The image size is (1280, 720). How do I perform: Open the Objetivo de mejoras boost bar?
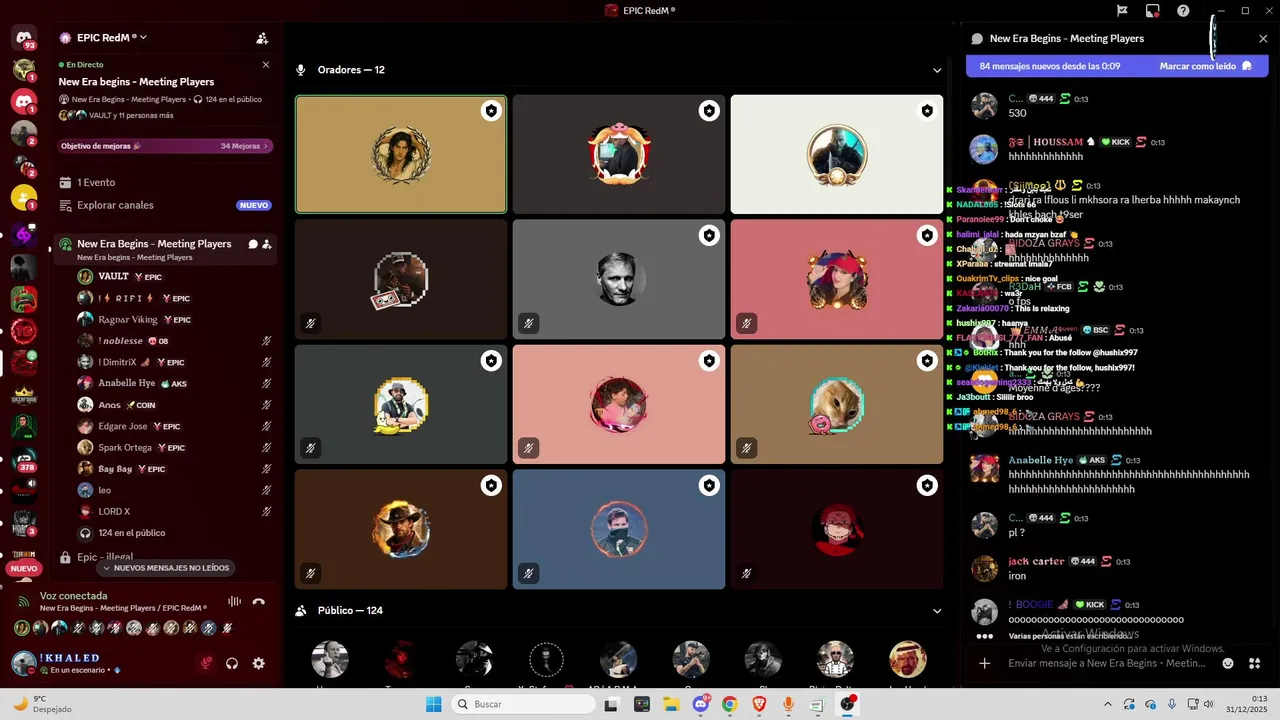tap(165, 146)
